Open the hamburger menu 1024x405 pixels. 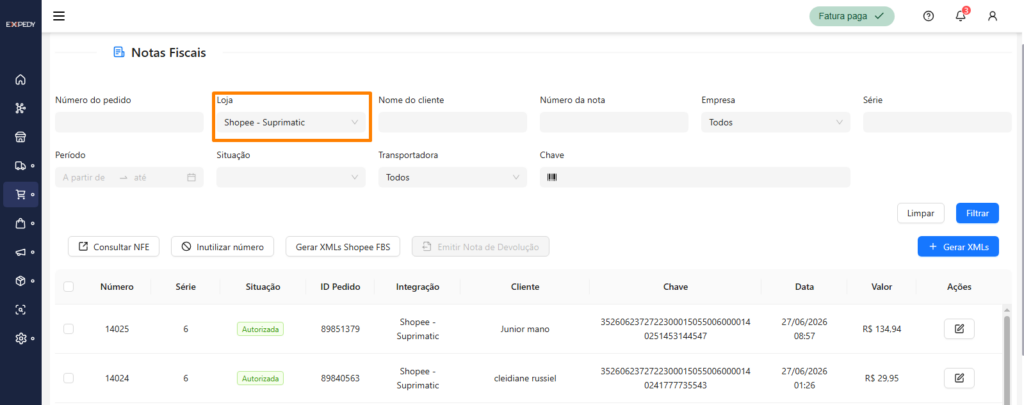(59, 16)
